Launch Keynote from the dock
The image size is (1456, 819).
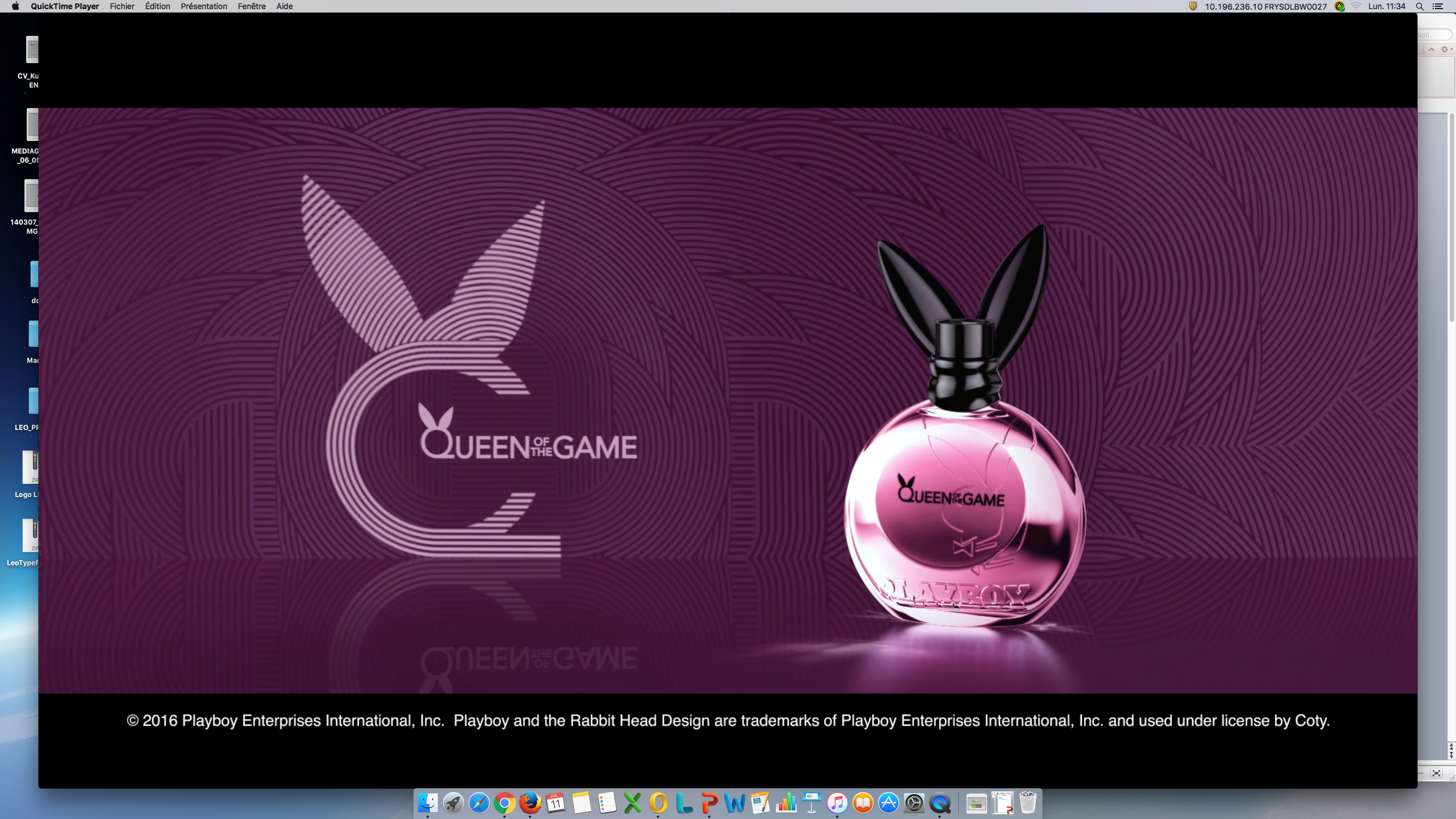812,803
